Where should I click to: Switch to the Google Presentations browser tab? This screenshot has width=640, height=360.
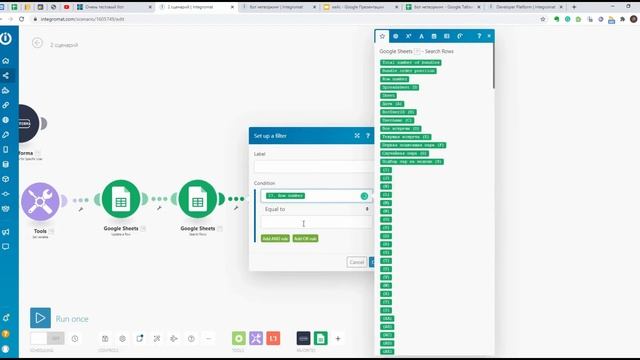click(x=360, y=7)
